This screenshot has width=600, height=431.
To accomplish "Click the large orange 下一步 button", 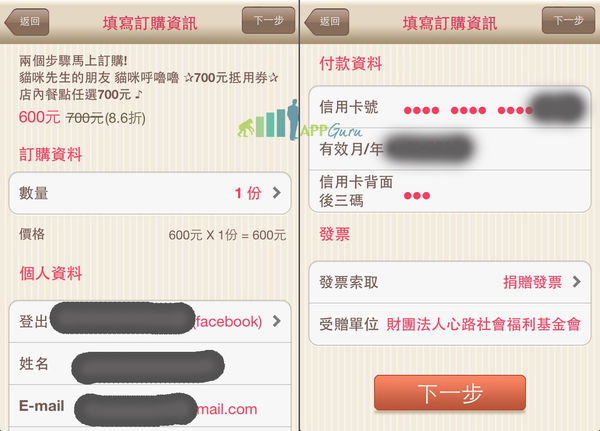I will (450, 393).
